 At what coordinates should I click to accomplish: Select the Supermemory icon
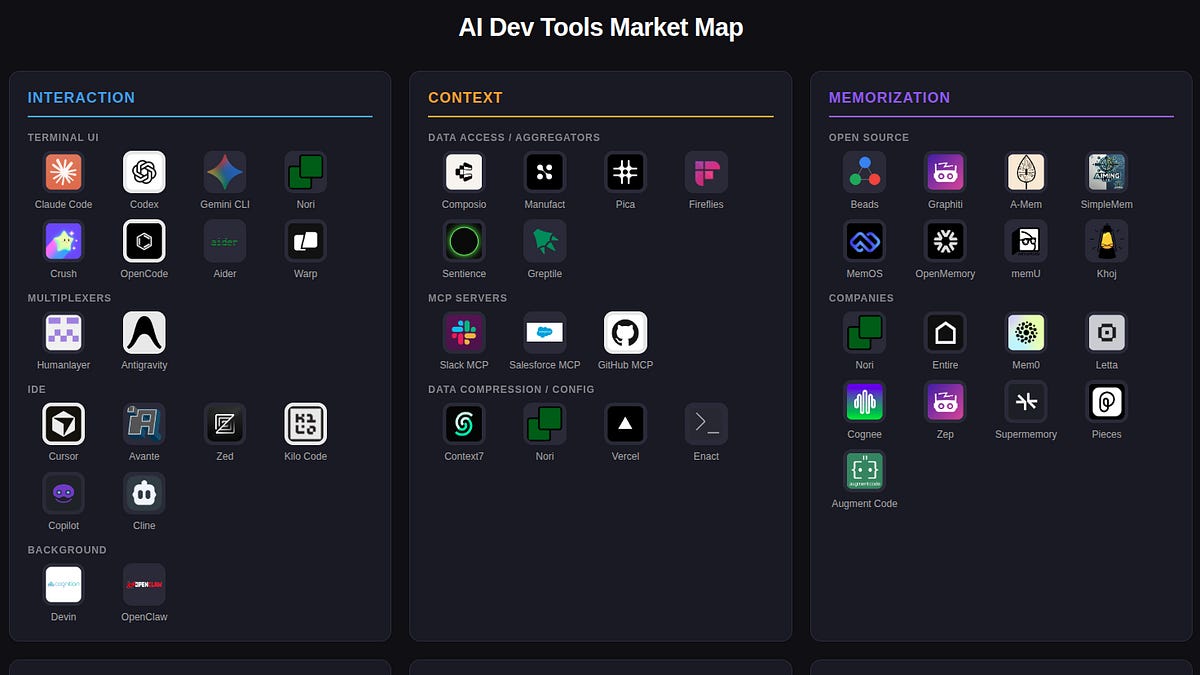pyautogui.click(x=1025, y=402)
